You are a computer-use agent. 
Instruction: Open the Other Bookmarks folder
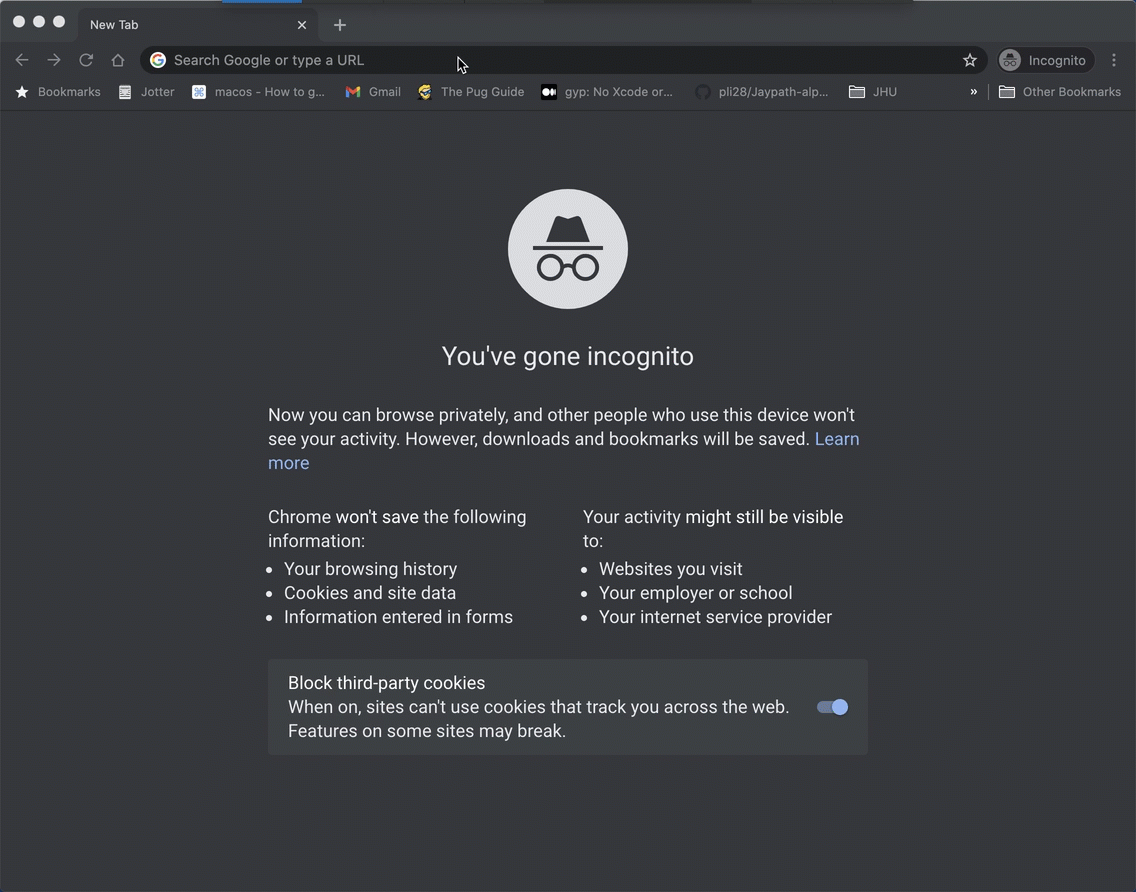tap(1059, 92)
